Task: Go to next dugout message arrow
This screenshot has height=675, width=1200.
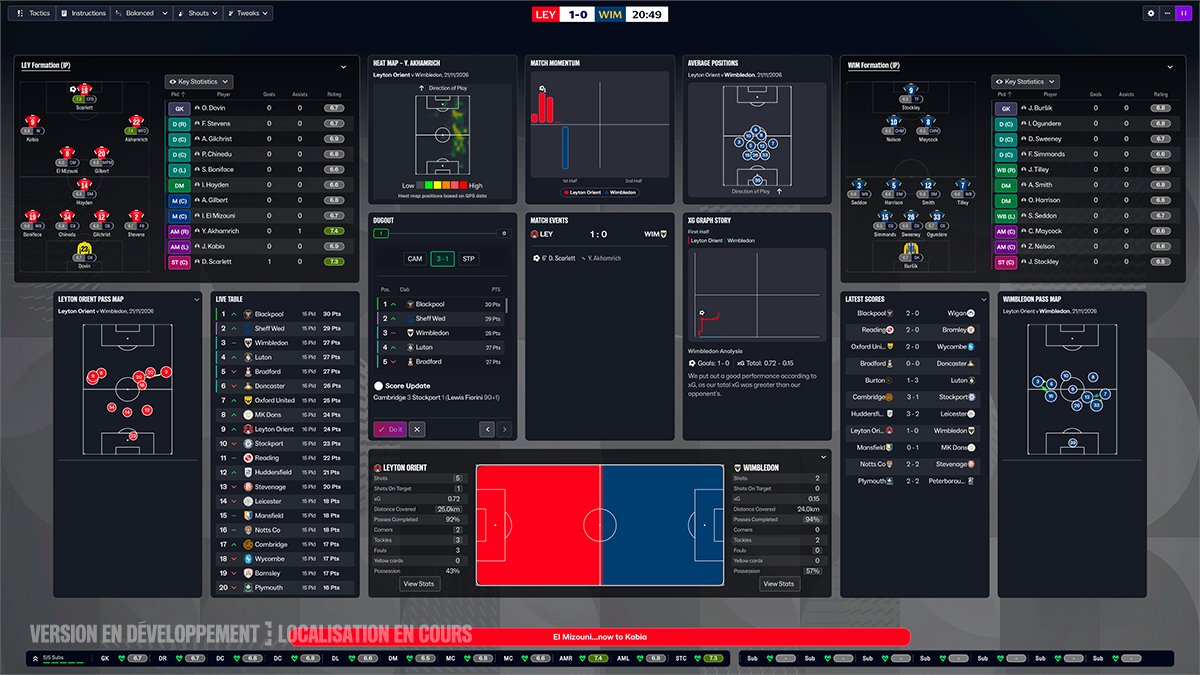Action: [505, 429]
